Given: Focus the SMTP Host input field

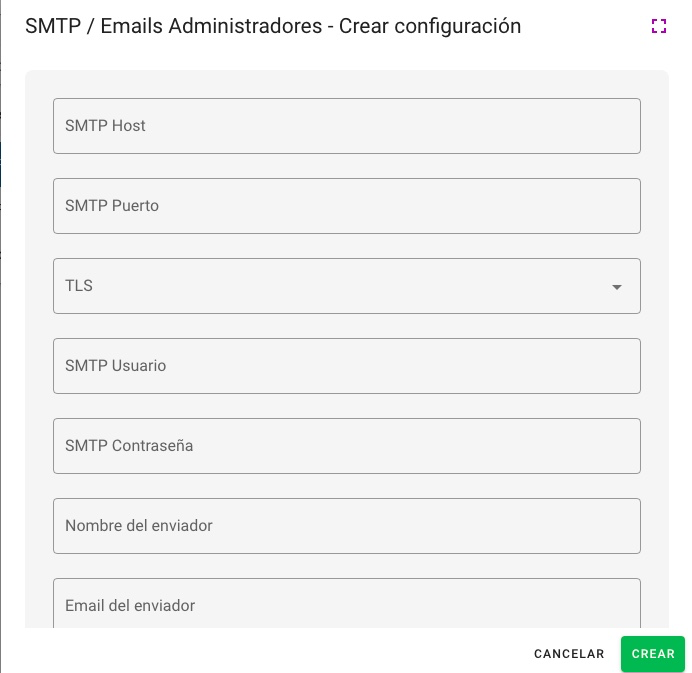Looking at the screenshot, I should click(346, 126).
